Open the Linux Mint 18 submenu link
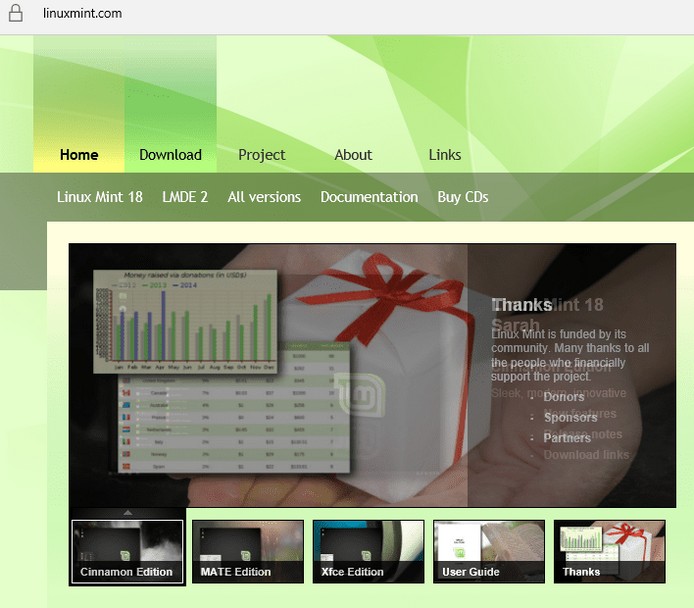The height and width of the screenshot is (608, 694). (100, 197)
